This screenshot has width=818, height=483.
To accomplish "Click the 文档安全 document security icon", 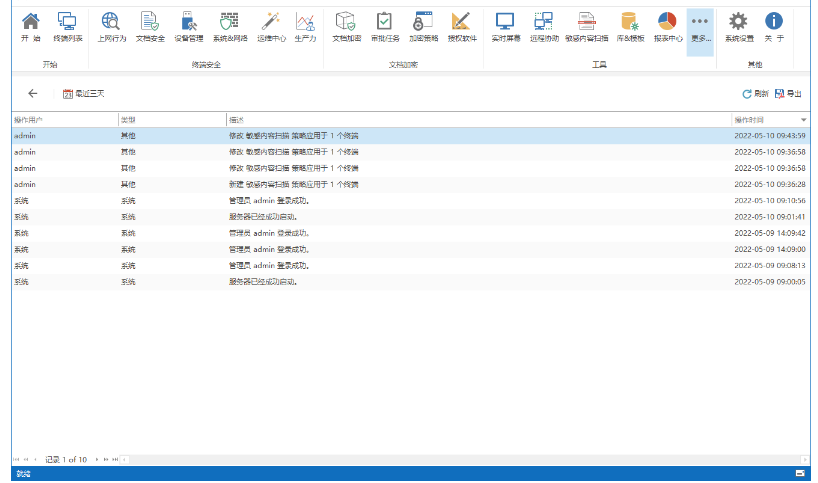I will click(x=150, y=26).
